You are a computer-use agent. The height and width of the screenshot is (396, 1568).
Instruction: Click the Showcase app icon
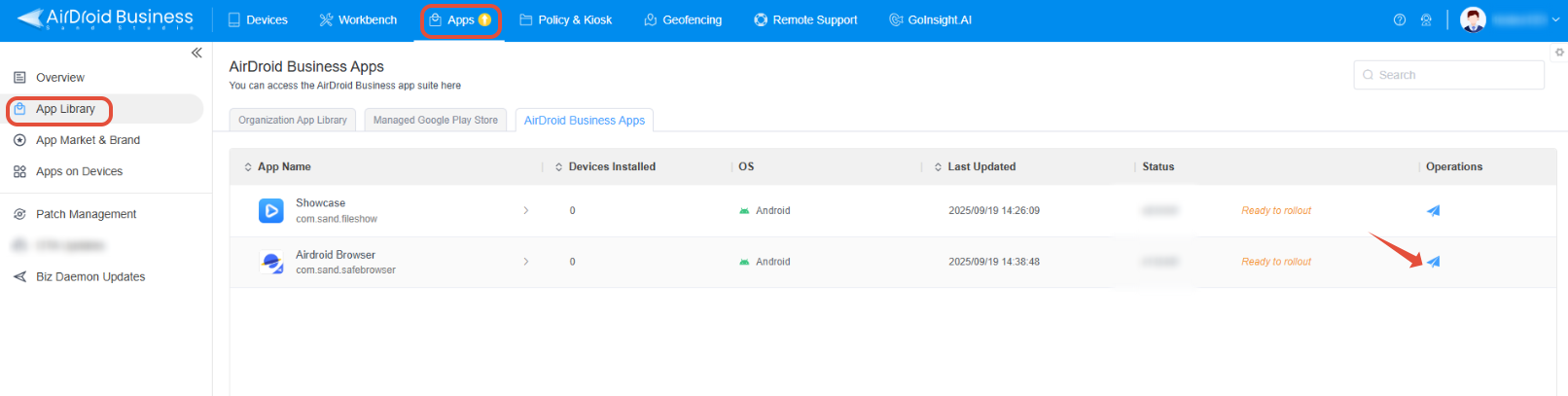click(x=271, y=210)
